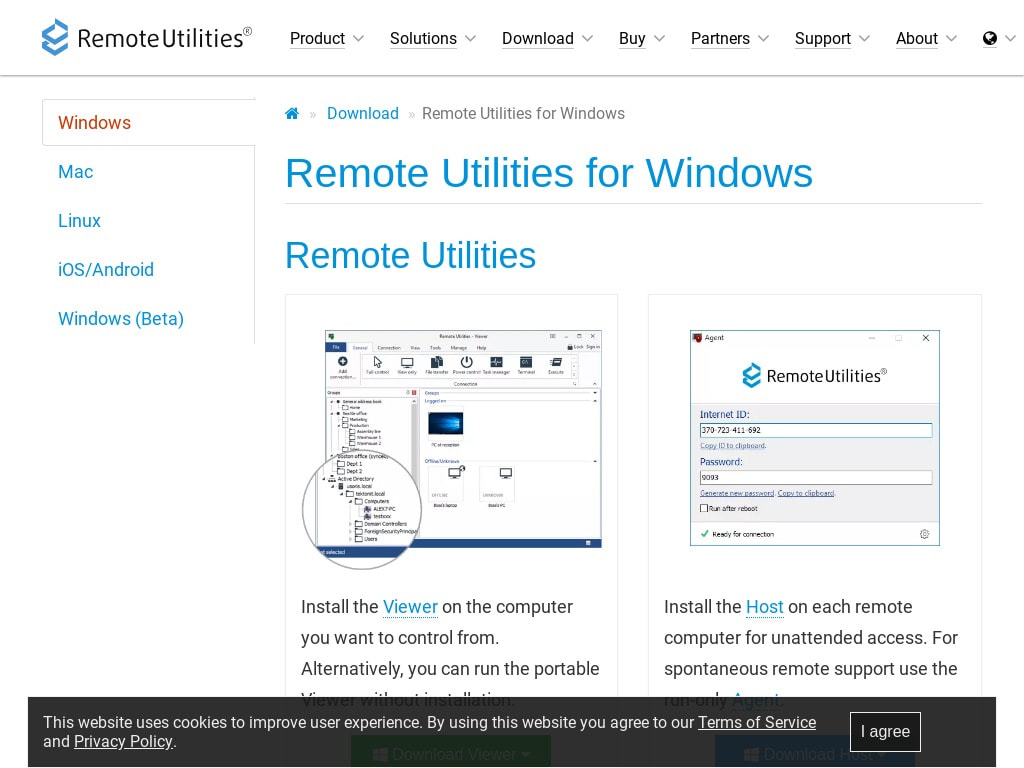Open the Support menu

(822, 38)
